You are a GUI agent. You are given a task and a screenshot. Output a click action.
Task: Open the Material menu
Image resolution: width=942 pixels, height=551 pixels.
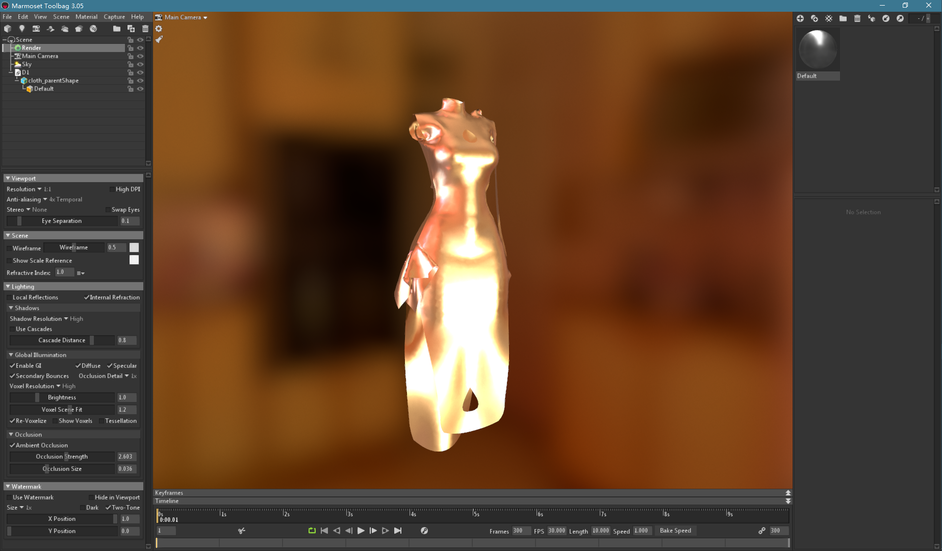point(87,17)
